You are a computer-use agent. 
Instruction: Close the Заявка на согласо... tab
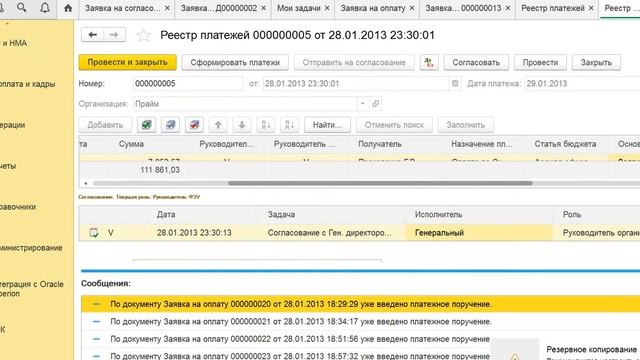tap(167, 8)
